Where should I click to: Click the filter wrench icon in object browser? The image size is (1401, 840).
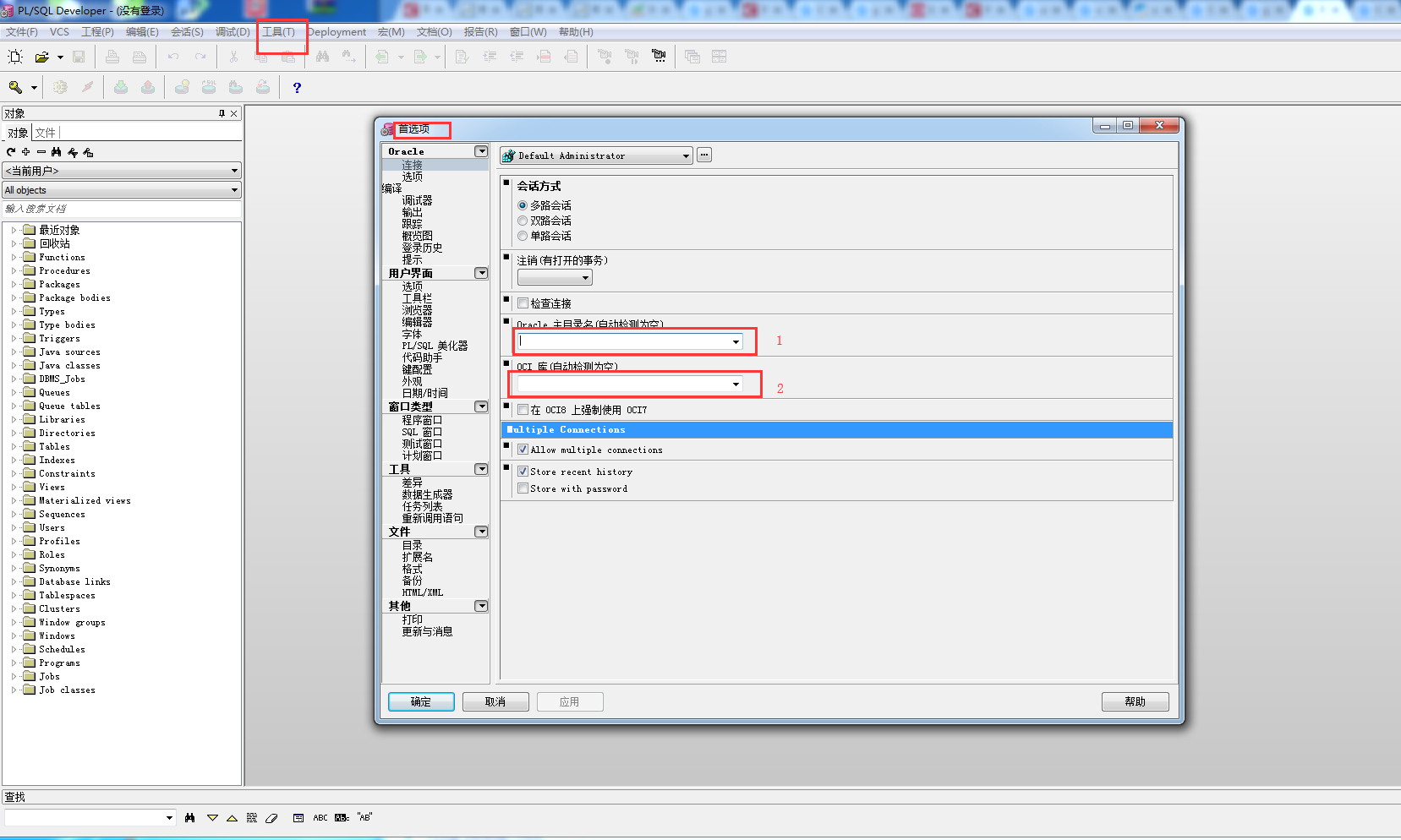click(x=73, y=152)
